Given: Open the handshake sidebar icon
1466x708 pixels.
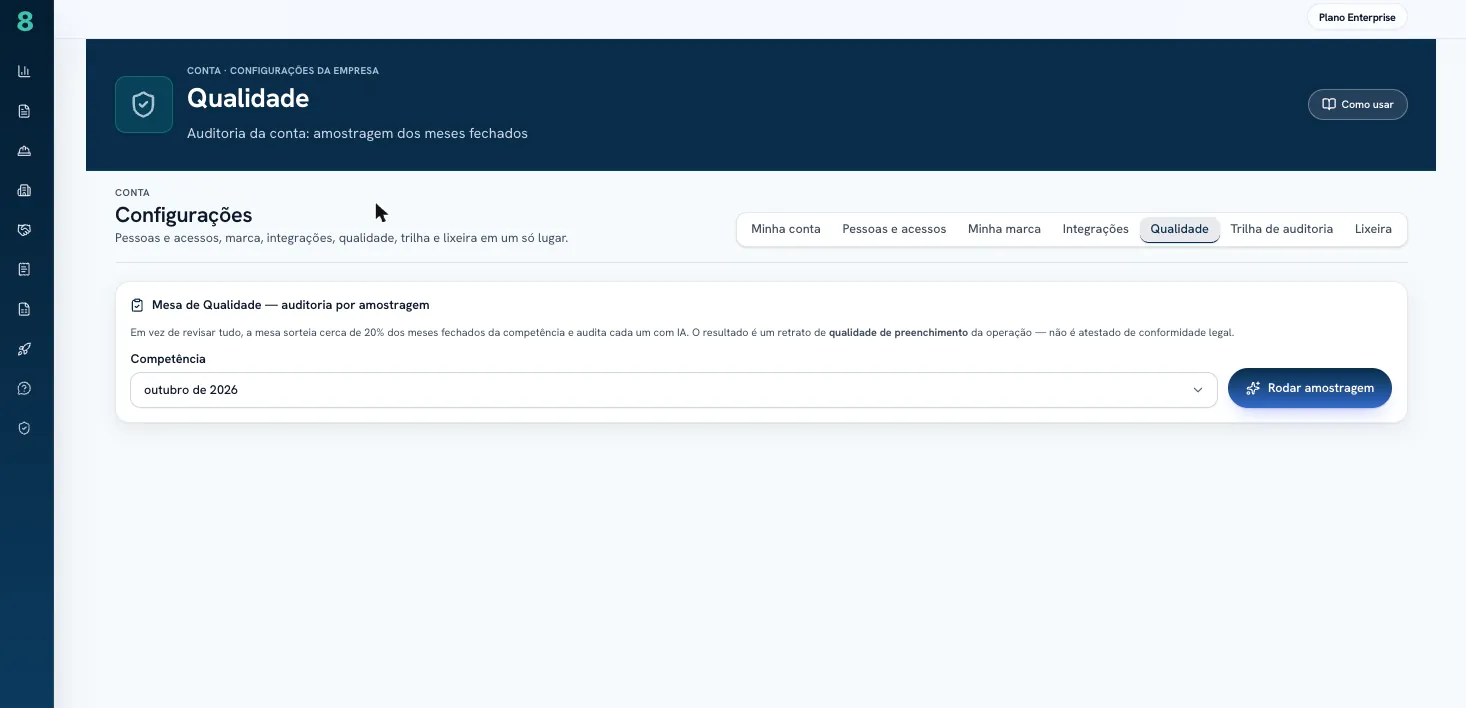Looking at the screenshot, I should coord(24,230).
